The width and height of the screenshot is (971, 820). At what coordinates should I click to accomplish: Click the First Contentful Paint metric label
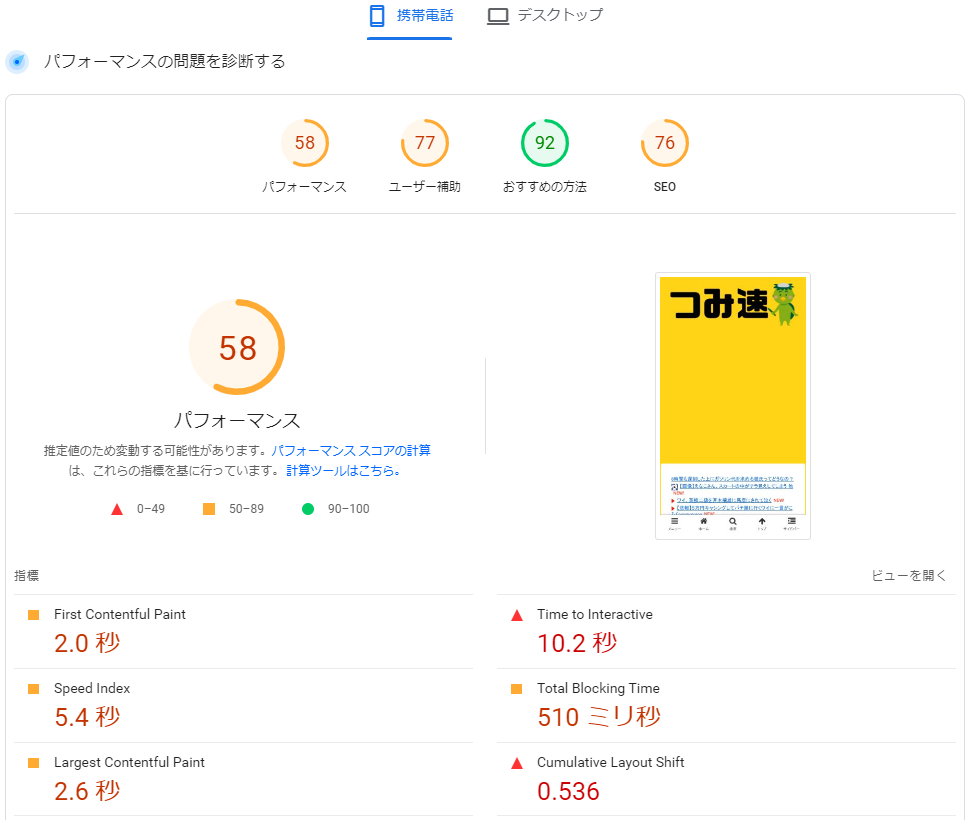point(120,614)
